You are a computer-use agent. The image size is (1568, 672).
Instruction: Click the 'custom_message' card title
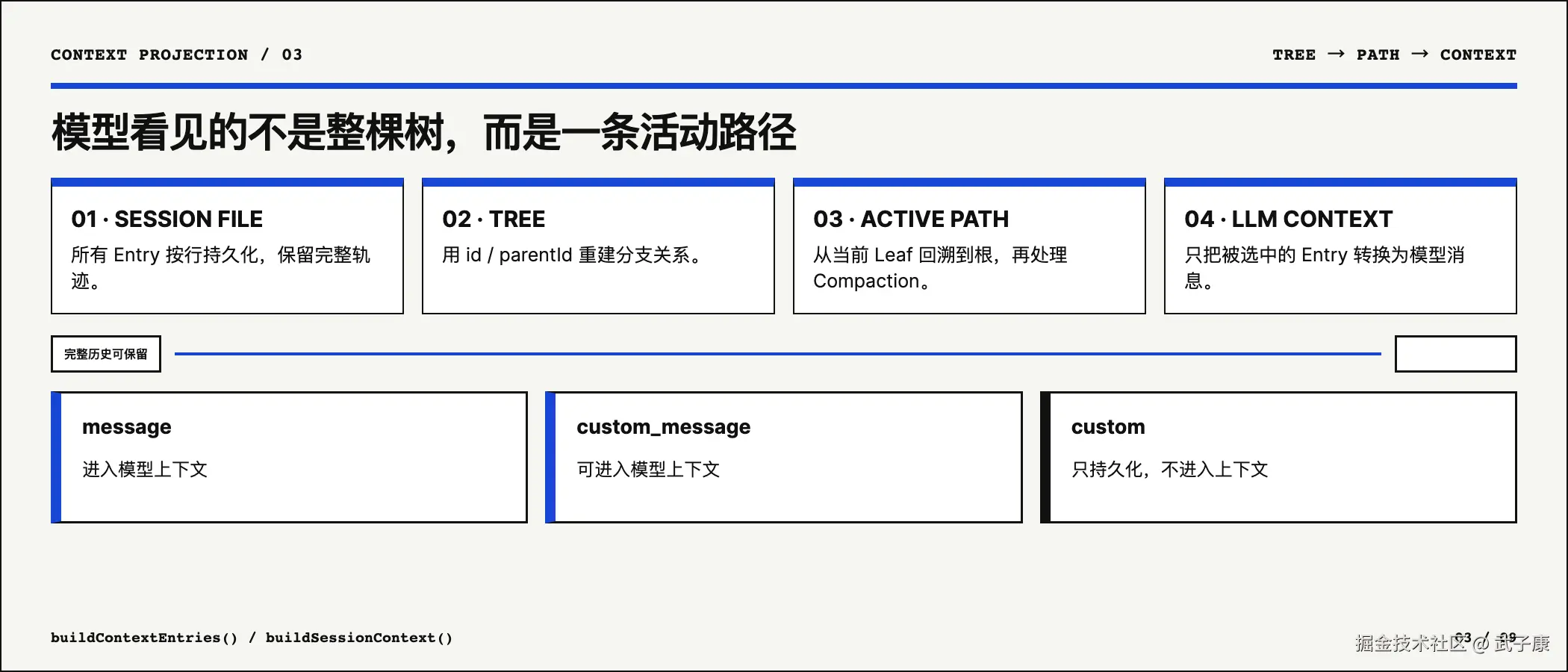pos(664,426)
